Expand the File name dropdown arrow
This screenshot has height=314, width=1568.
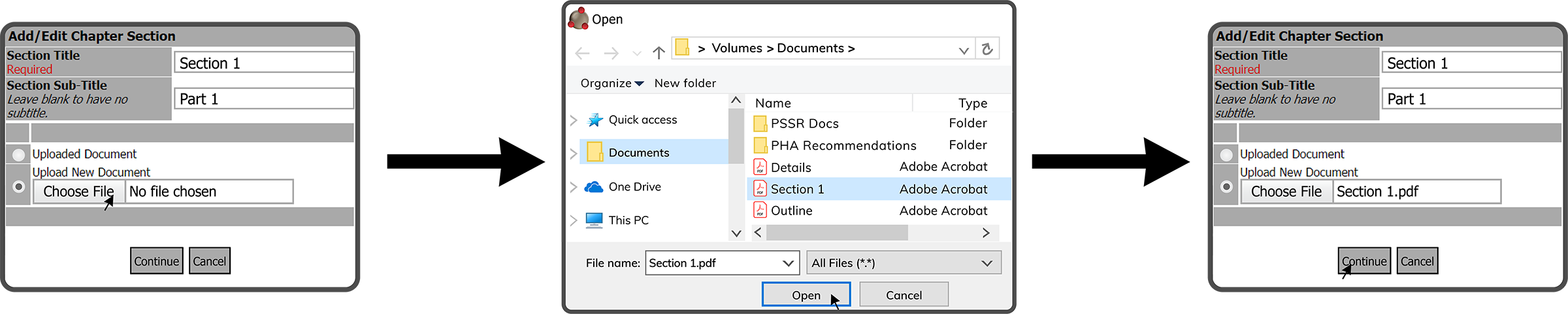[788, 263]
